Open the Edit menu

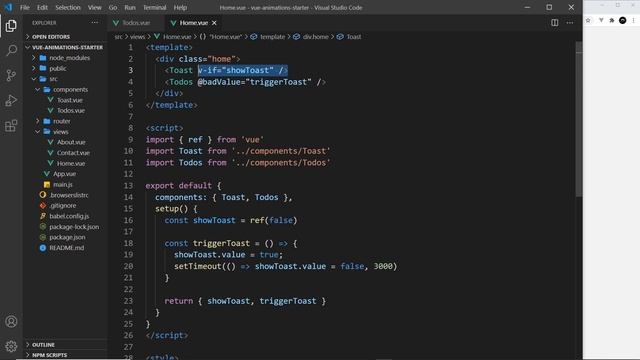pyautogui.click(x=42, y=7)
